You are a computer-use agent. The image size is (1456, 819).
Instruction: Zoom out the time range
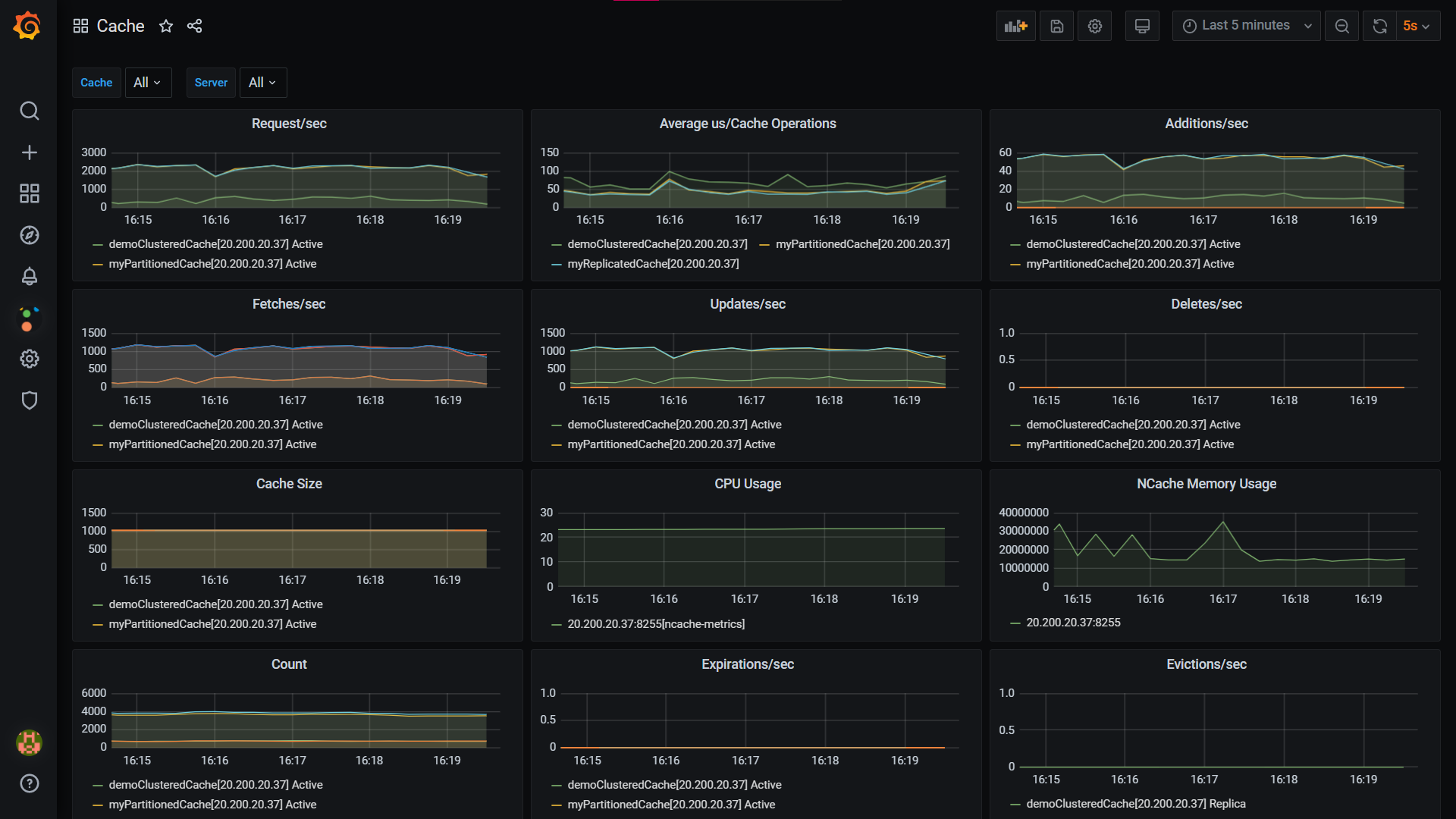point(1341,26)
